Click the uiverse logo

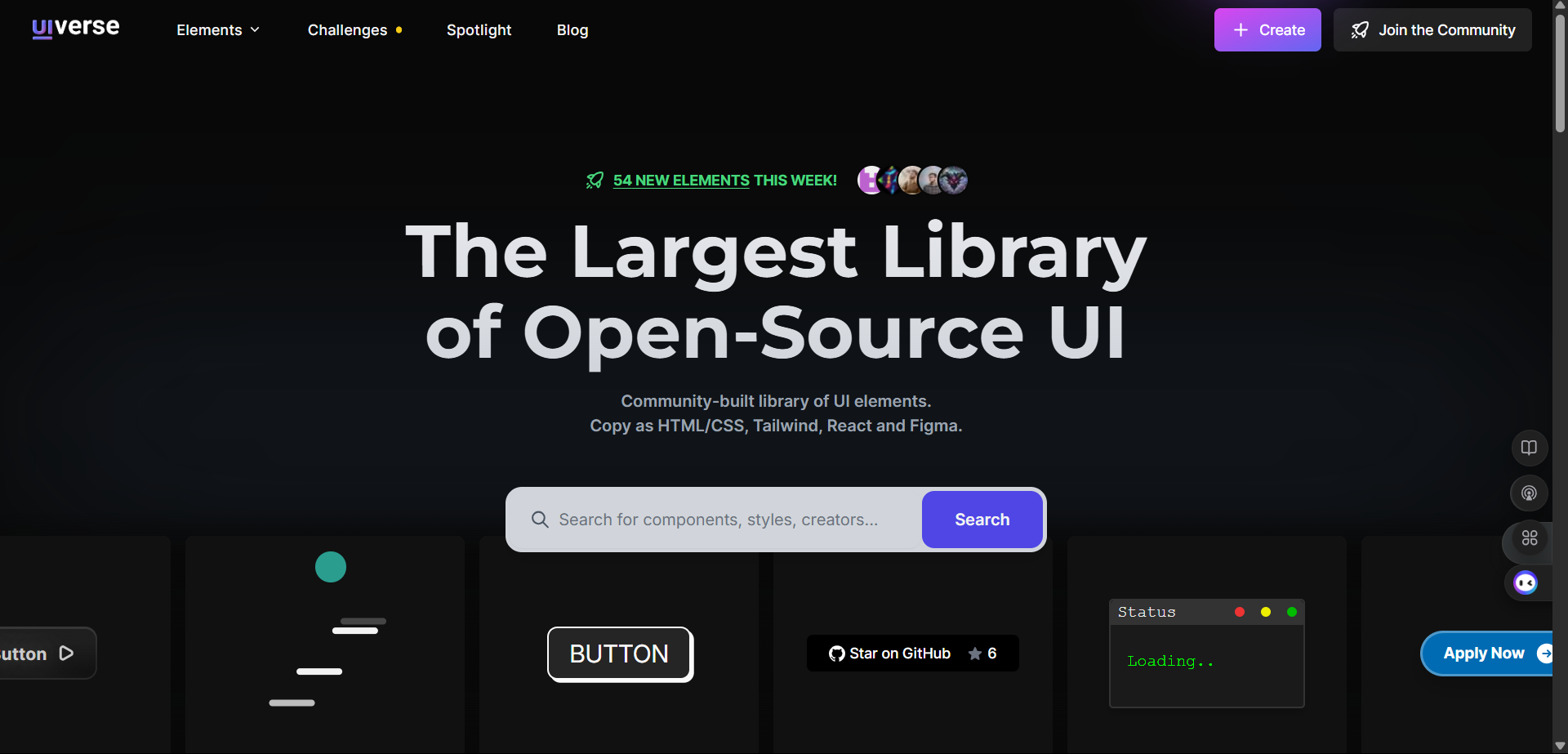[x=76, y=29]
